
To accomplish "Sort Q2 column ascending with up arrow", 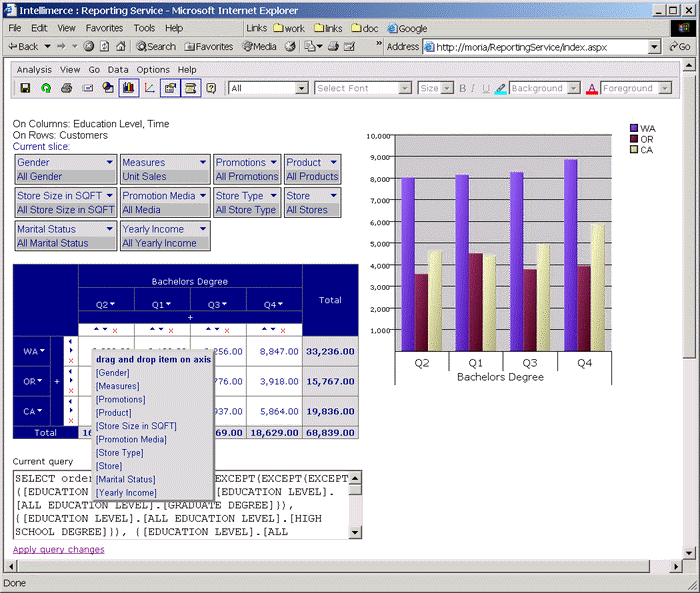I will click(x=96, y=329).
